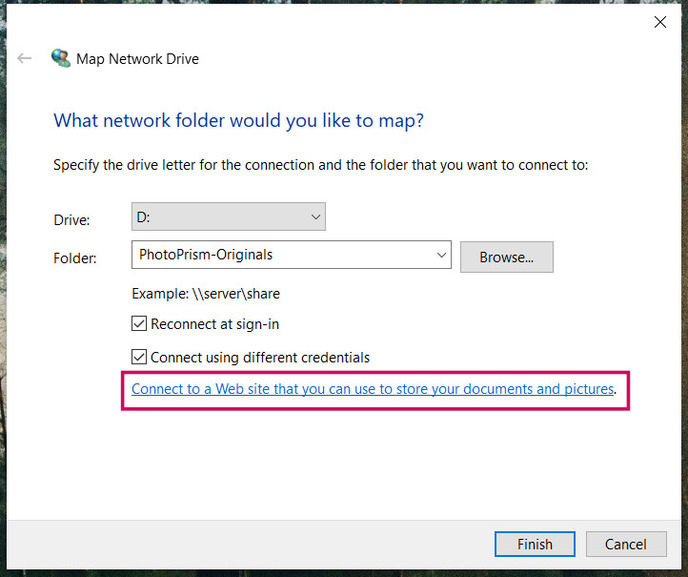This screenshot has height=577, width=688.
Task: Click the "Folder:" label
Action: [x=75, y=258]
